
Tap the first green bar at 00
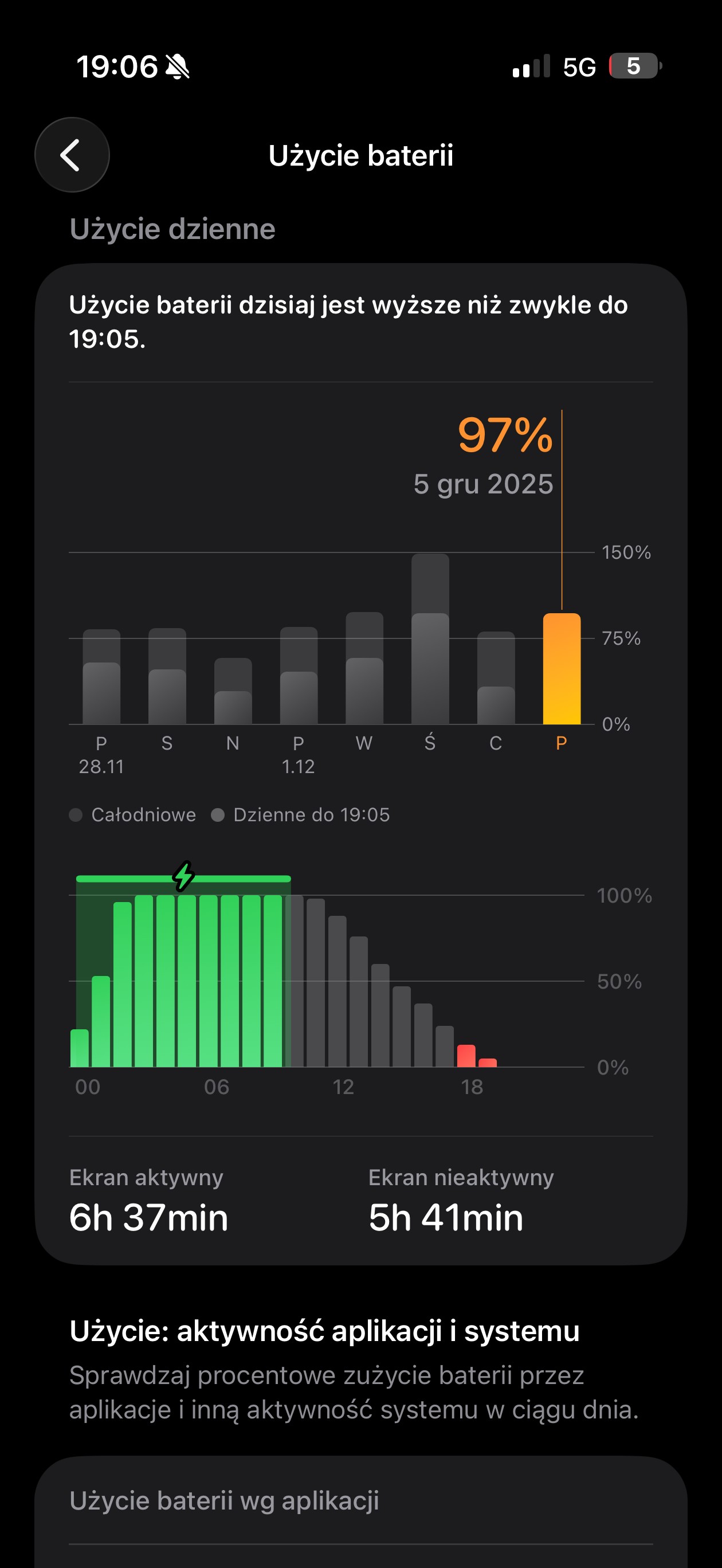pyautogui.click(x=80, y=1048)
